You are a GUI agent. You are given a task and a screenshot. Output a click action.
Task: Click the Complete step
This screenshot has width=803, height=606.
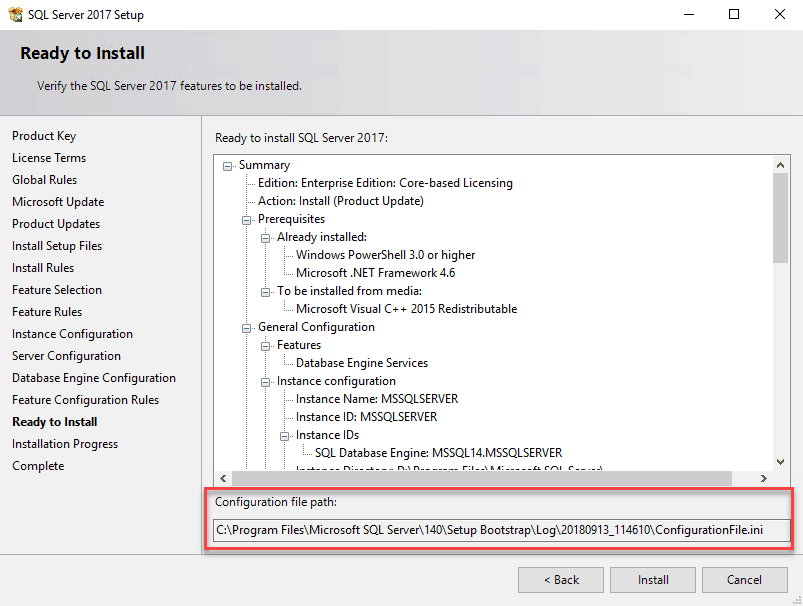pyautogui.click(x=38, y=466)
